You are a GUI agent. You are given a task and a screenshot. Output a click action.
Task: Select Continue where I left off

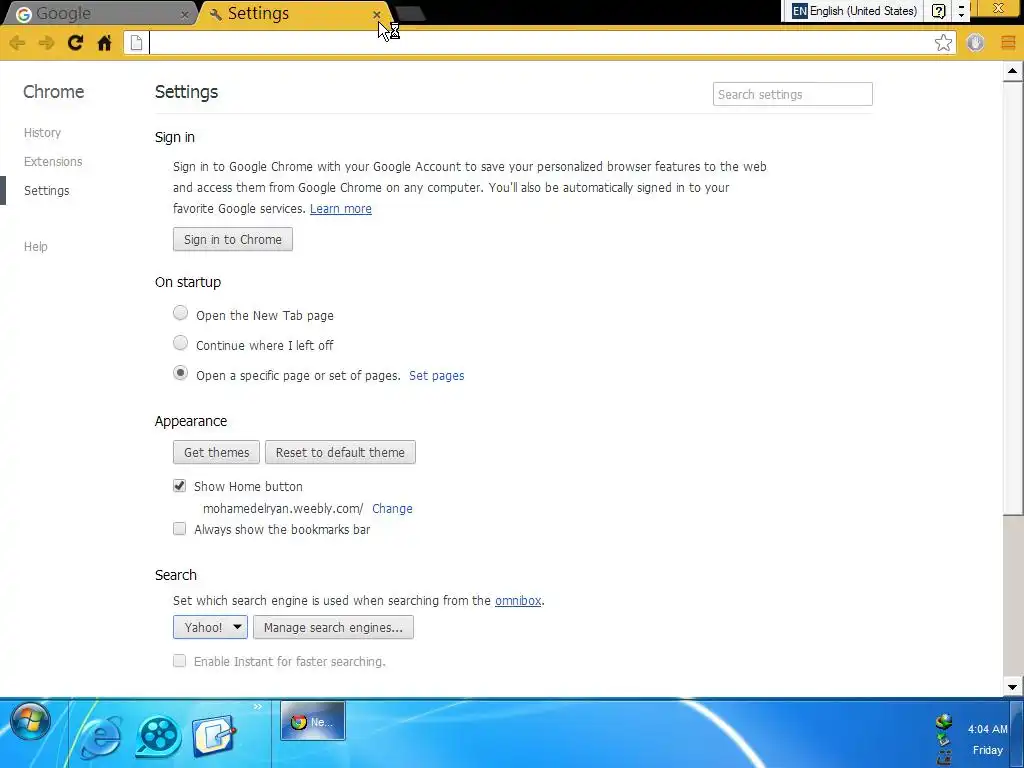[x=180, y=343]
